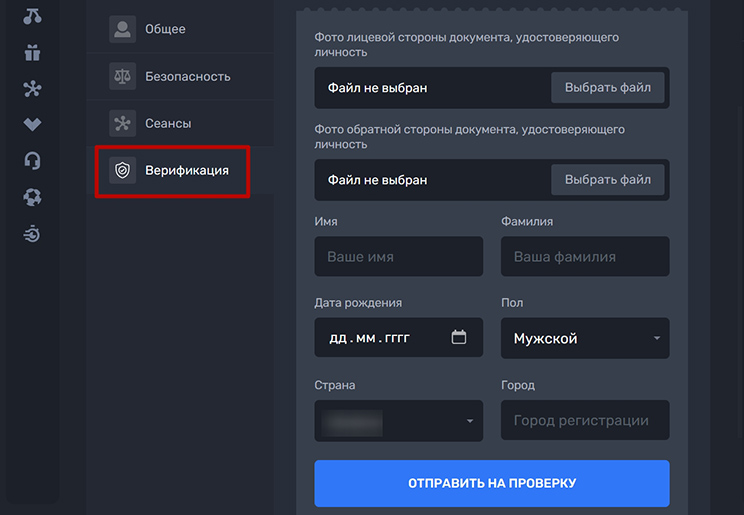Screen dimensions: 744x515
Task: Click 'Фото обратной стороны документа' caption
Action: (x=469, y=137)
